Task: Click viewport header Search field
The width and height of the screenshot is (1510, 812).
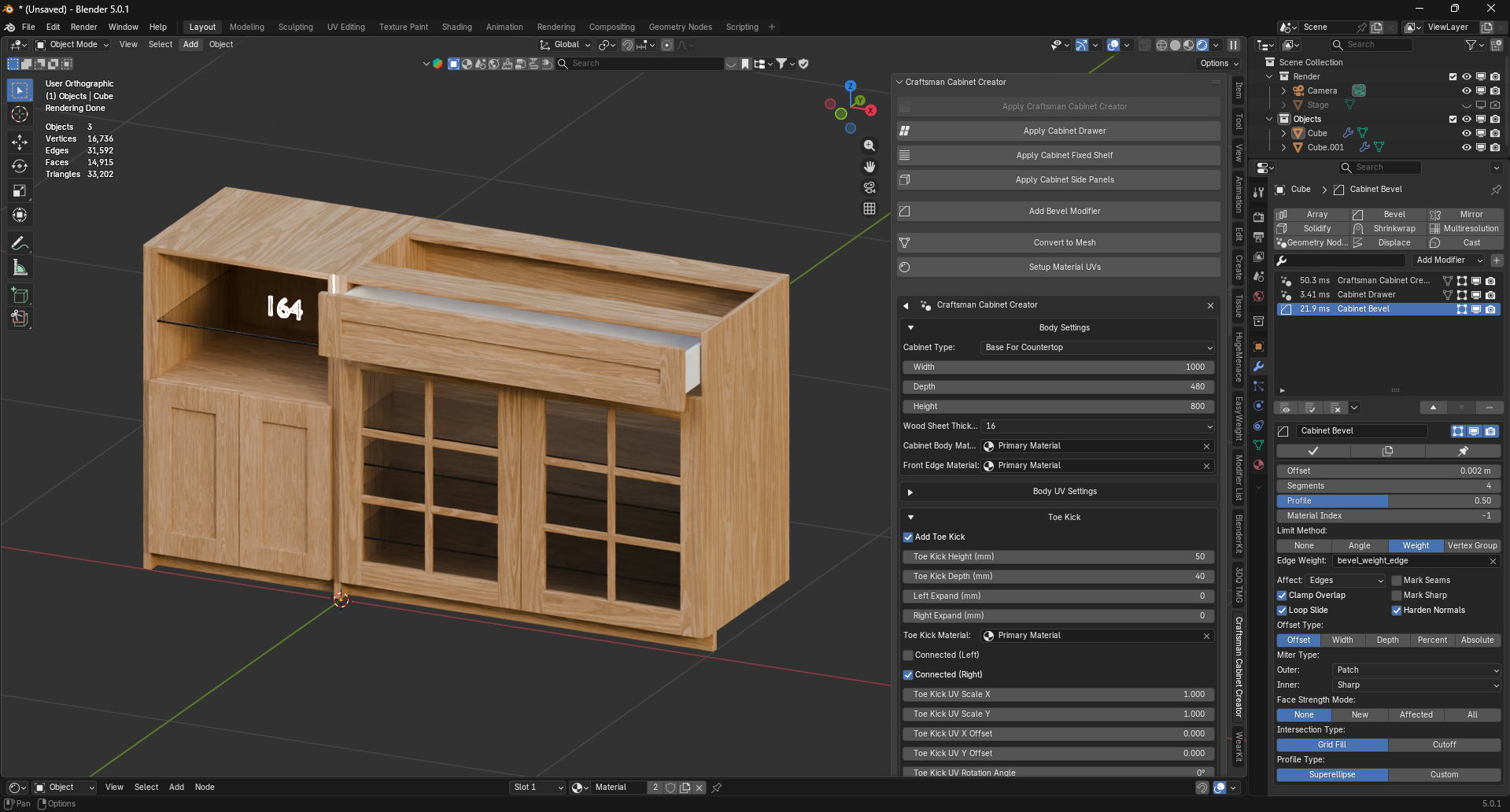Action: pos(640,64)
